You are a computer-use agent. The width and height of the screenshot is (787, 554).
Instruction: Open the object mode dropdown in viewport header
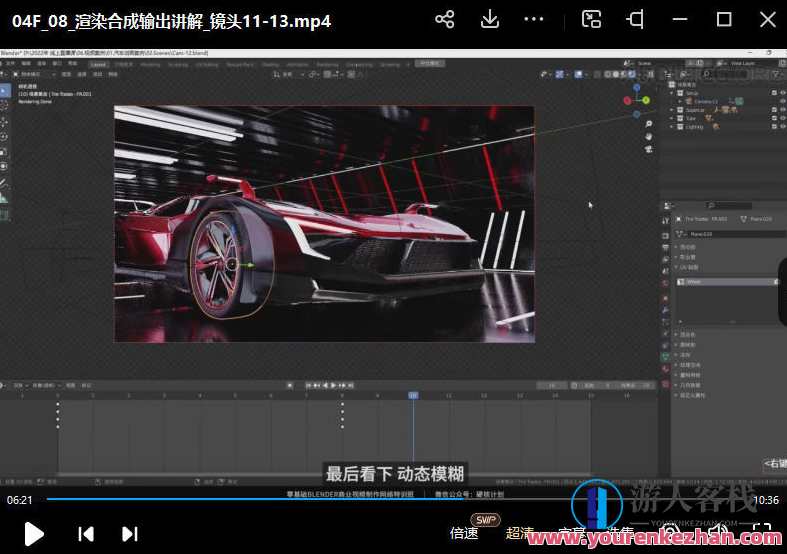pyautogui.click(x=34, y=74)
